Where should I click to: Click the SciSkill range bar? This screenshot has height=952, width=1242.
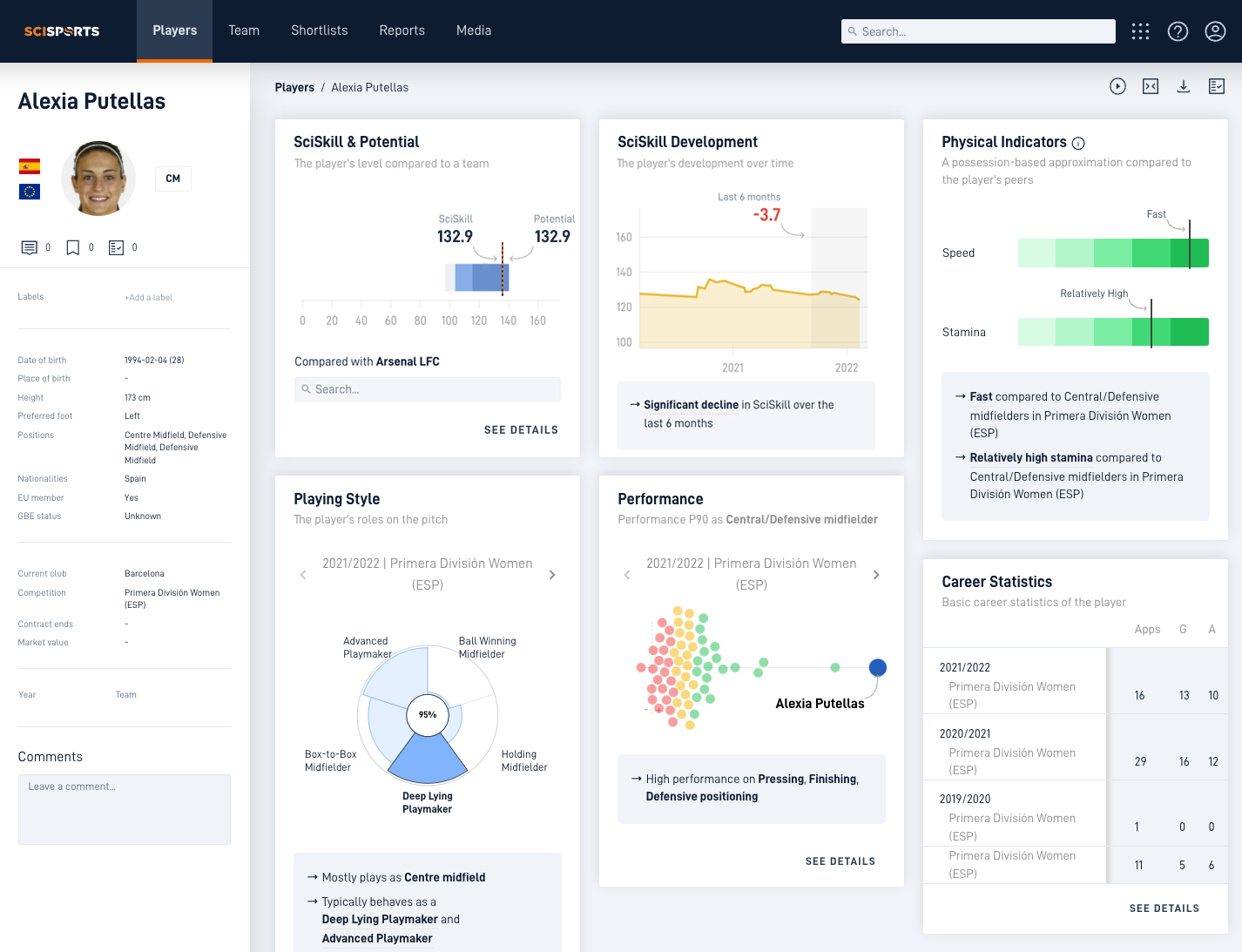477,277
